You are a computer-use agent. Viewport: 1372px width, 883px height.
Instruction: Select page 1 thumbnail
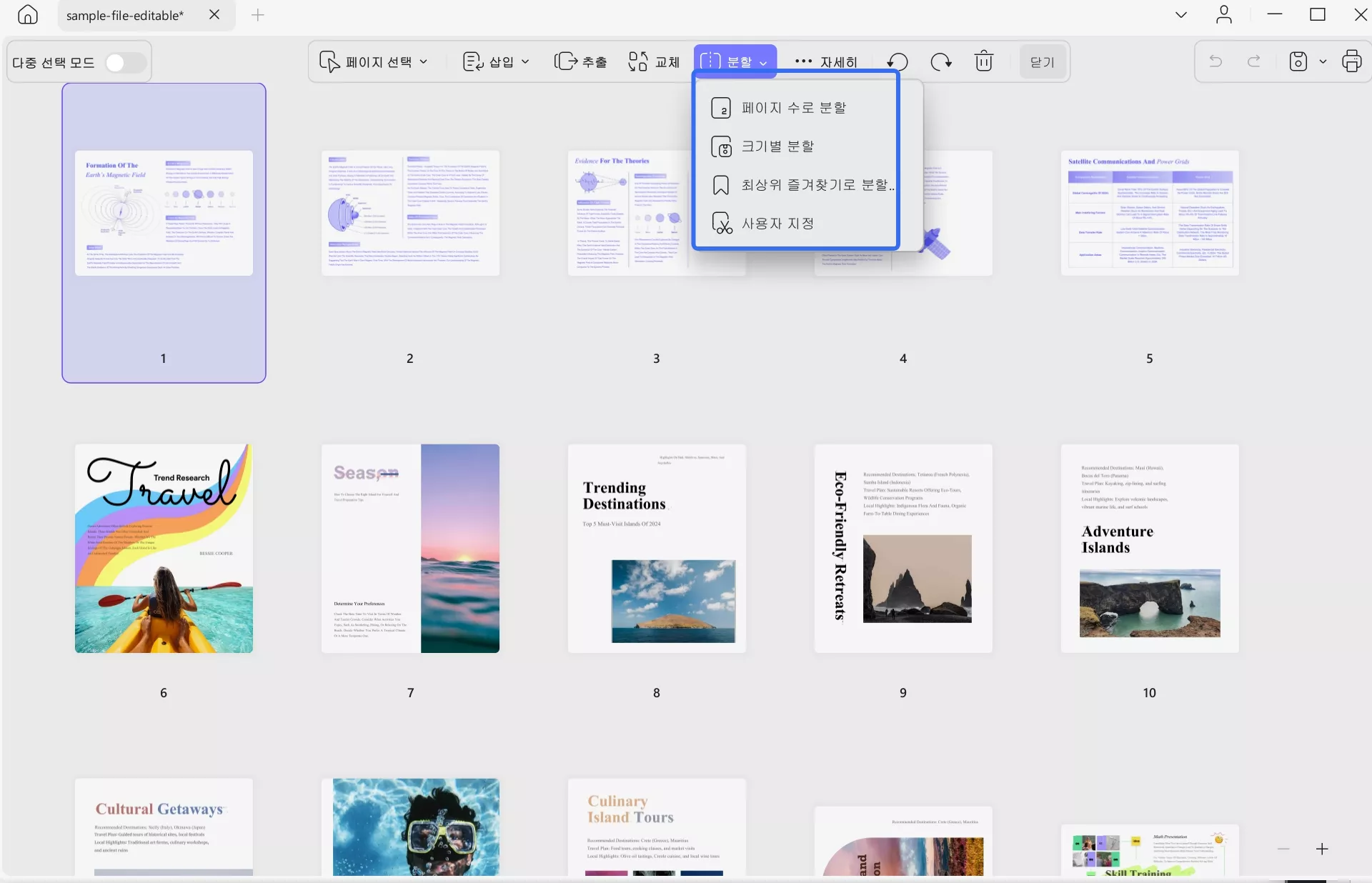tap(164, 213)
